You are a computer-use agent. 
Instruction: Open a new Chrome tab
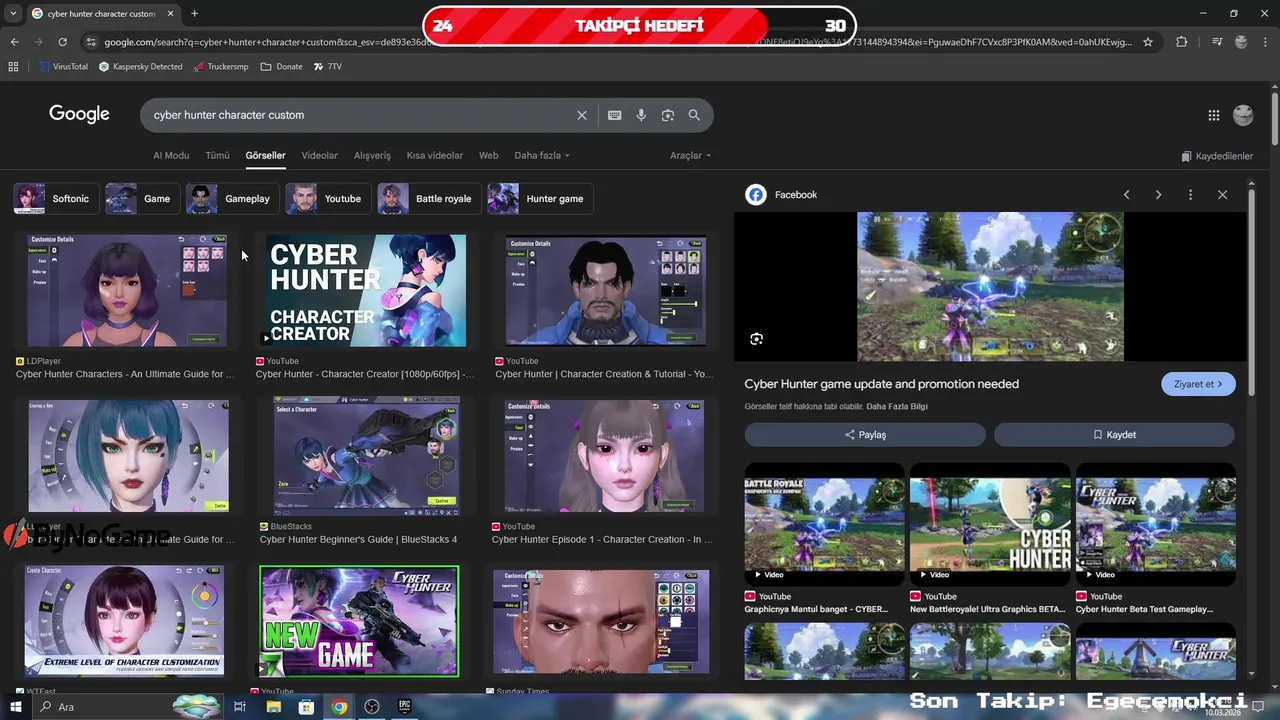coord(194,14)
